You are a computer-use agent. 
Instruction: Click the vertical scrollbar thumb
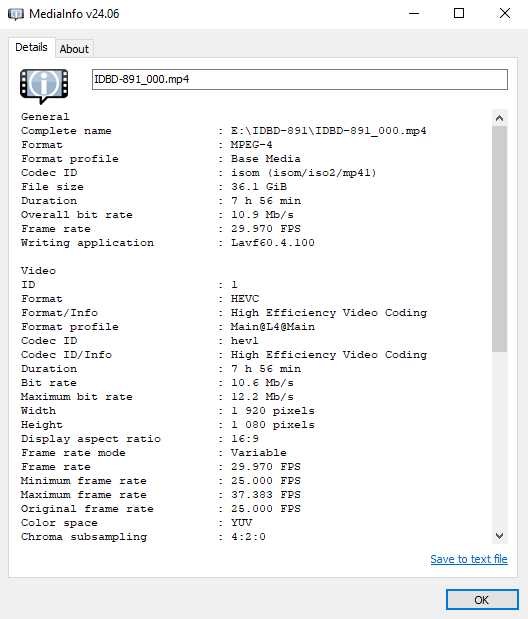click(x=500, y=239)
